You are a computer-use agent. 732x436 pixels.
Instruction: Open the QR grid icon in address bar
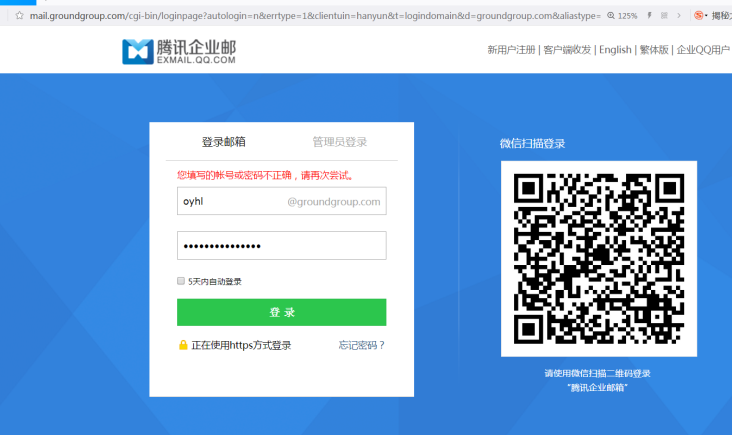coord(664,15)
